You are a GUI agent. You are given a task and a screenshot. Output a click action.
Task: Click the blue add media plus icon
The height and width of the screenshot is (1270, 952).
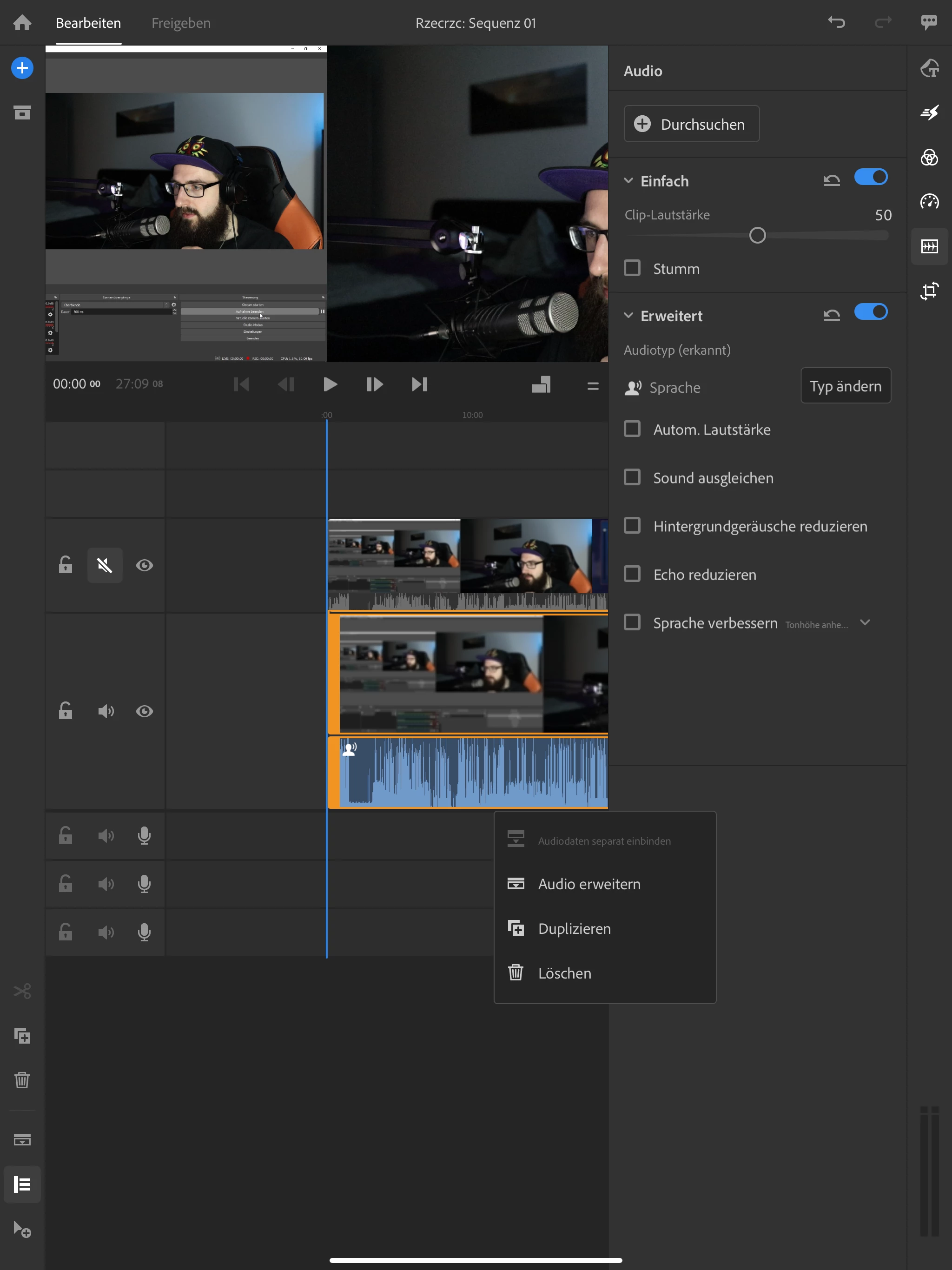click(x=22, y=68)
